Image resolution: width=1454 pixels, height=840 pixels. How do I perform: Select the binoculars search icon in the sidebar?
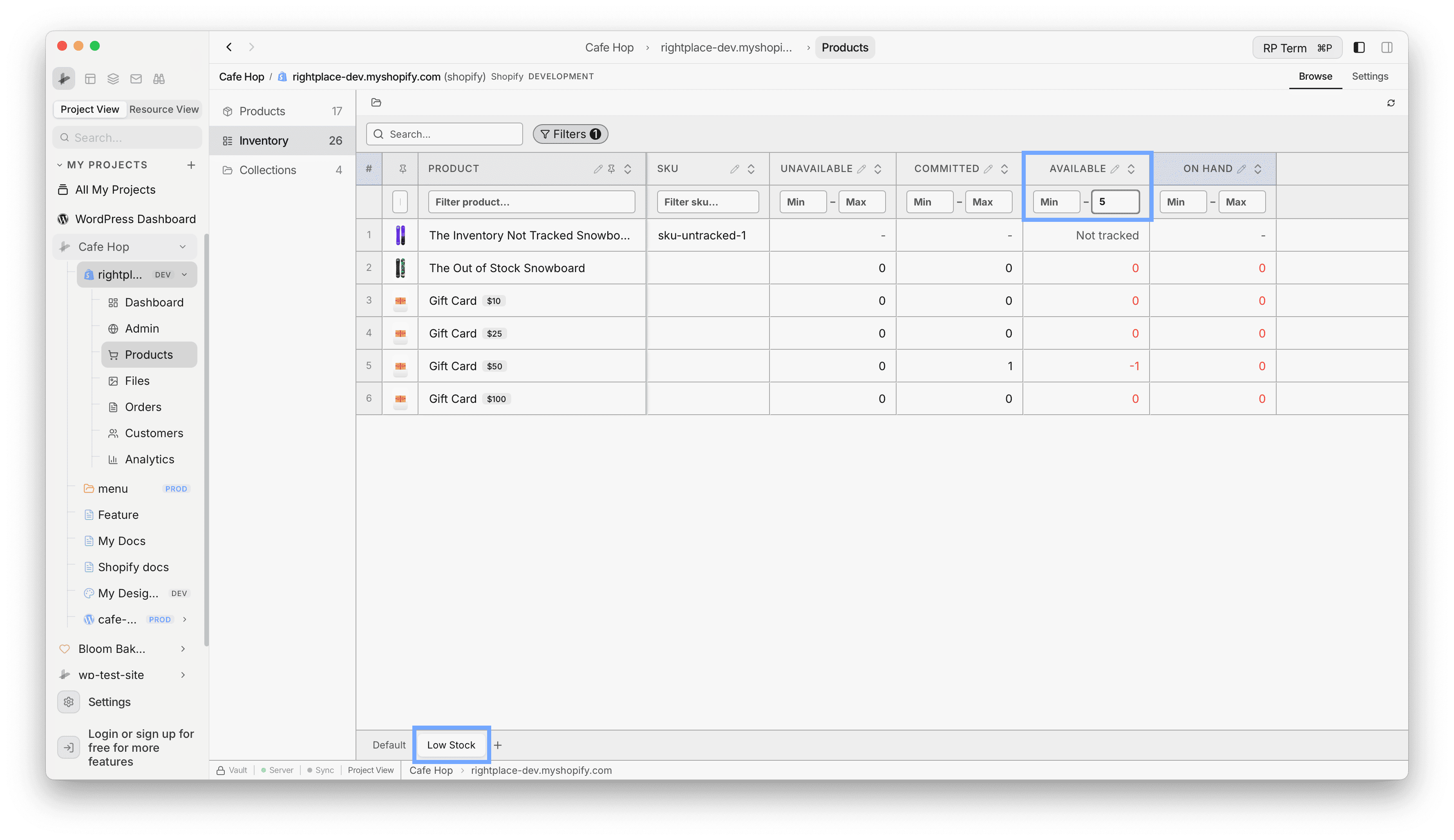159,78
